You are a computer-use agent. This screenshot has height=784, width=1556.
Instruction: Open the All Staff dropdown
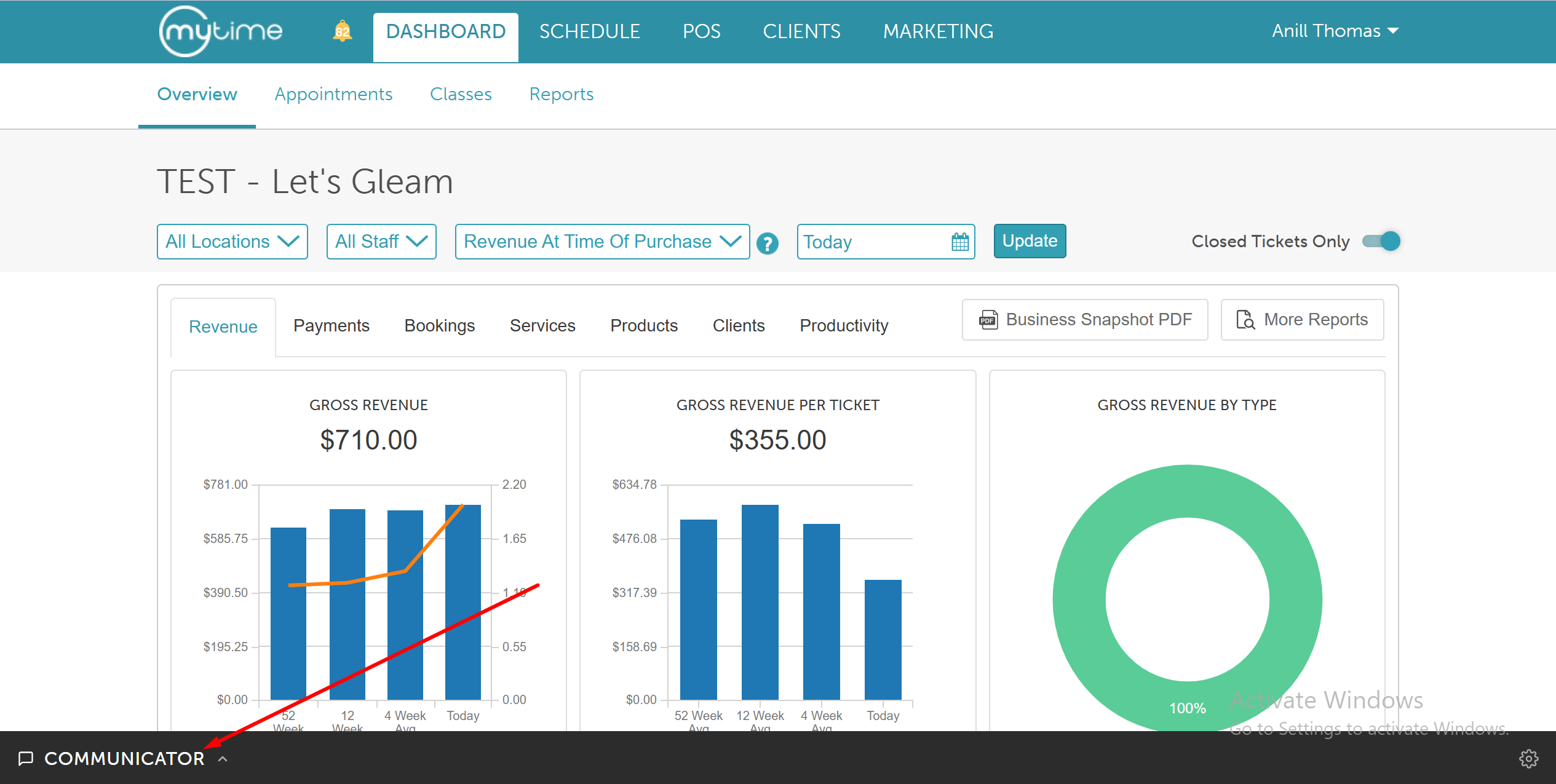[381, 242]
